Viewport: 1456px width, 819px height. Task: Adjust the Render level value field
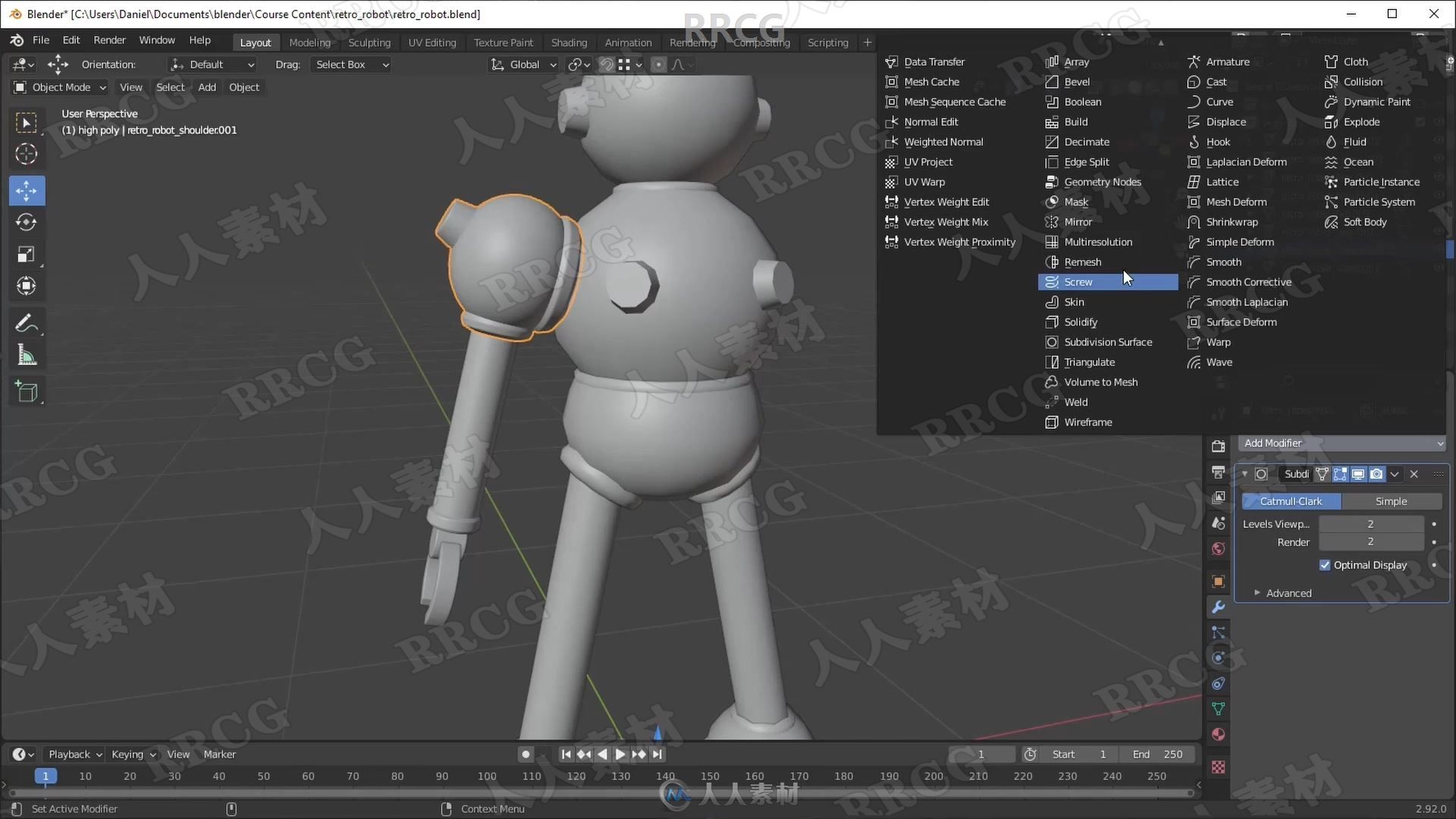(1371, 541)
